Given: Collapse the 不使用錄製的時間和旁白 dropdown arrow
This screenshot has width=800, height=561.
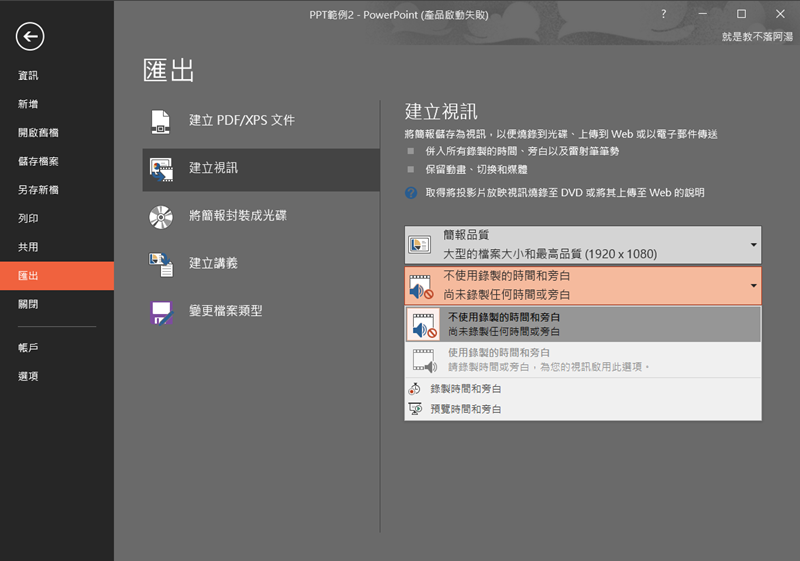Looking at the screenshot, I should tap(753, 285).
